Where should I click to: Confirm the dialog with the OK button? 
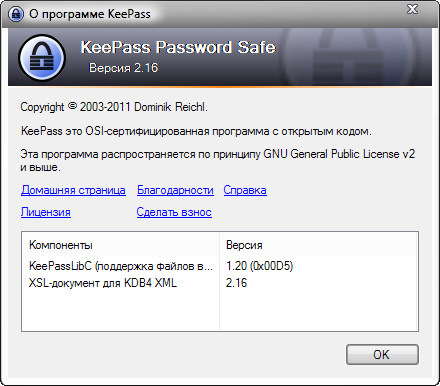tap(382, 355)
